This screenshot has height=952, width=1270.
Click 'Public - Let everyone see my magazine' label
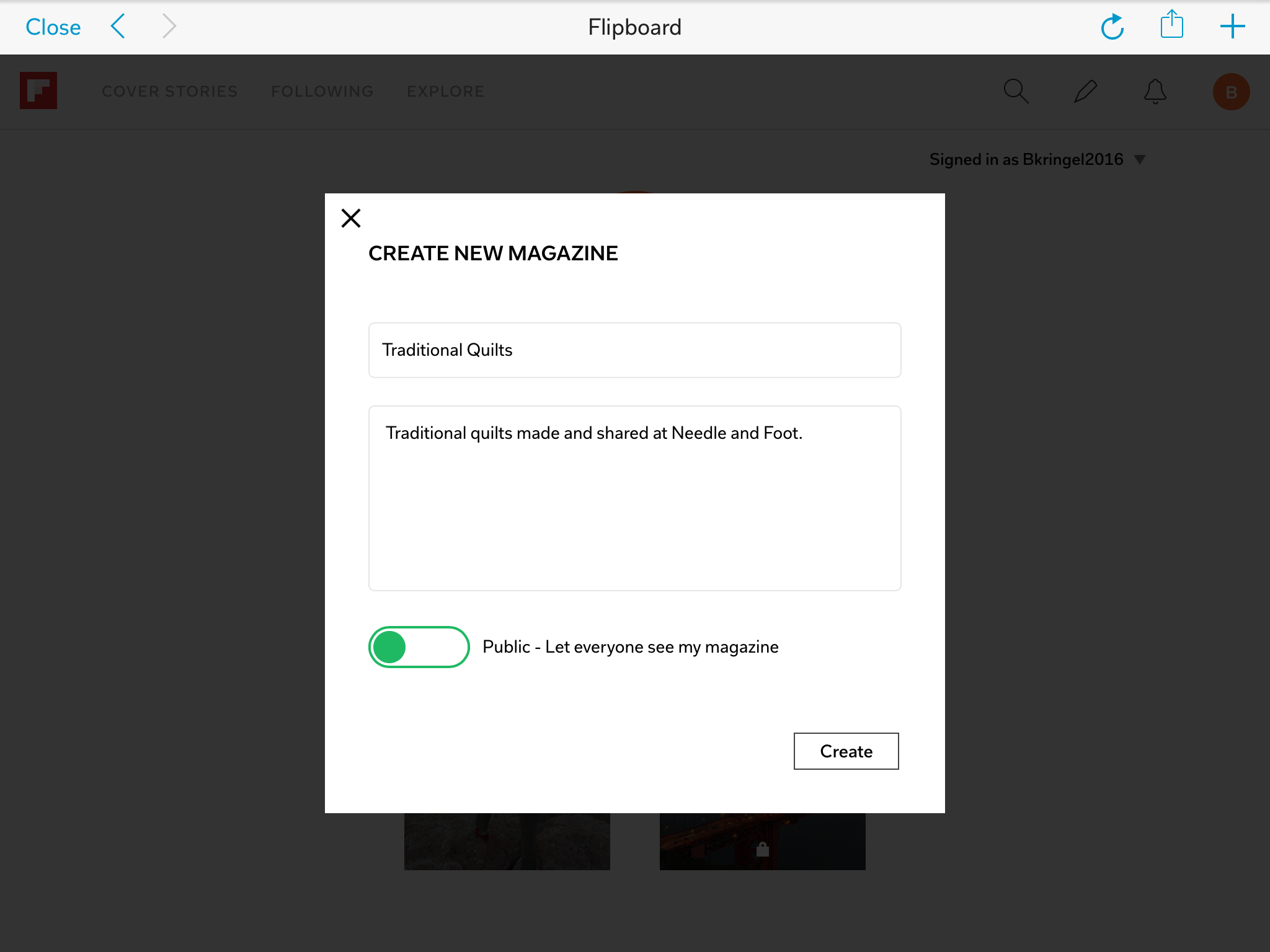pos(630,647)
